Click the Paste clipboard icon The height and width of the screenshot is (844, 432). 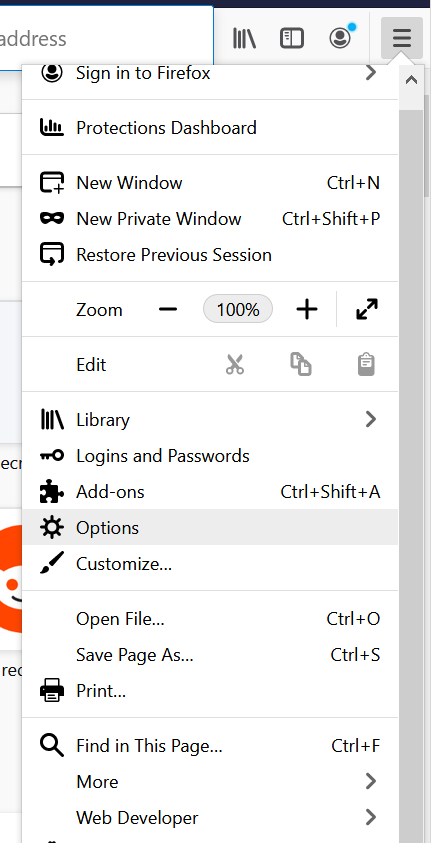point(366,364)
